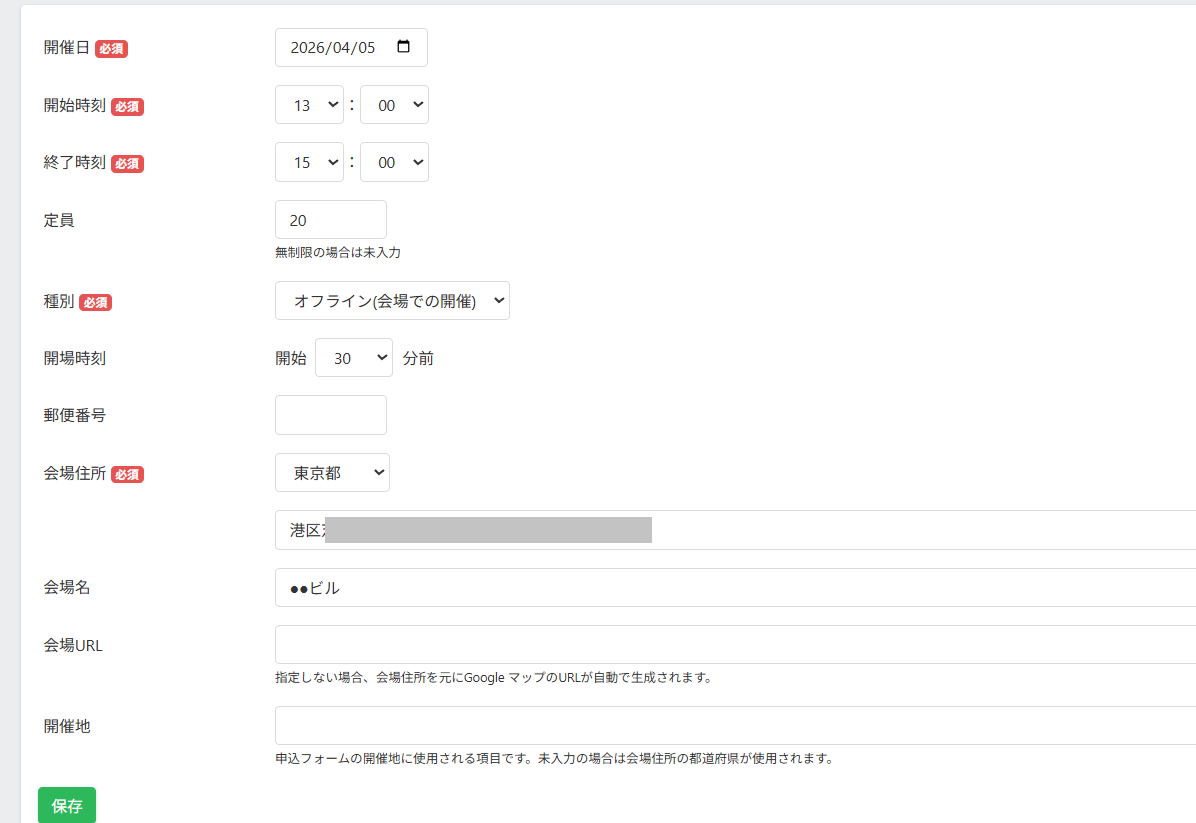The width and height of the screenshot is (1196, 823).
Task: Open the 開始時刻 minute dropdown
Action: coord(394,105)
